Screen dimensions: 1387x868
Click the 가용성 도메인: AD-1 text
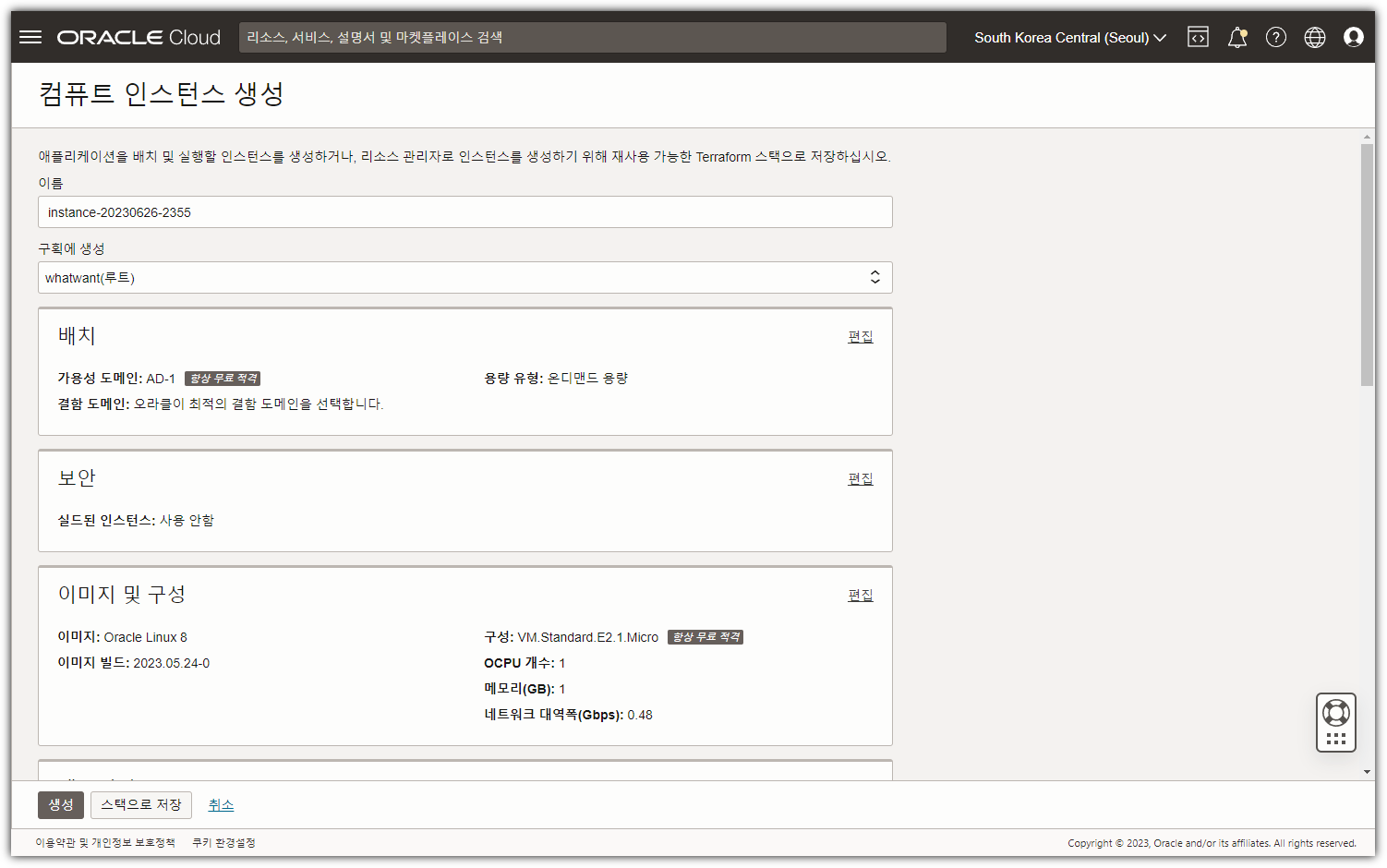point(116,379)
